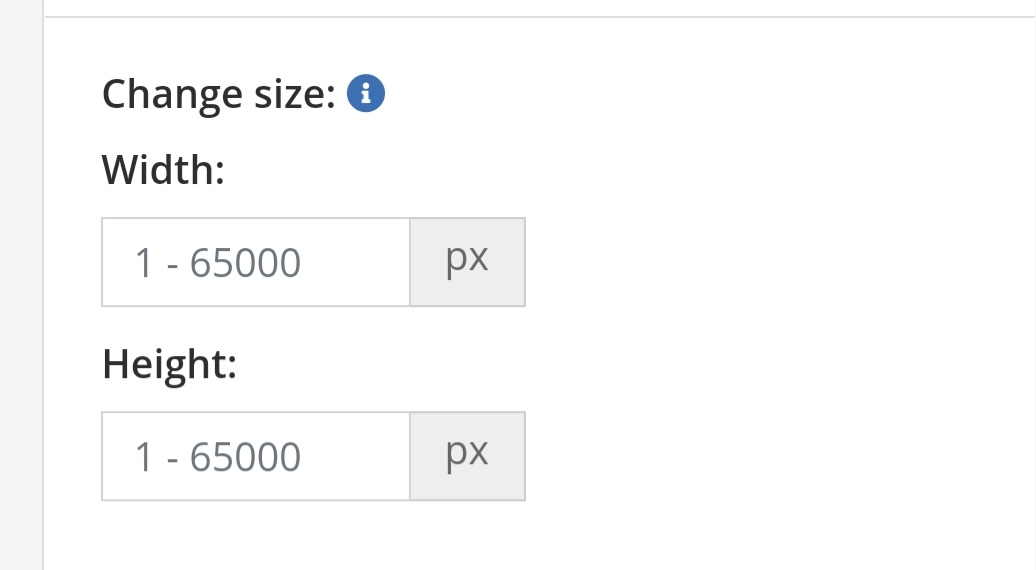Click the '1 - 65000' placeholder in Width box
The image size is (1036, 570).
218,263
